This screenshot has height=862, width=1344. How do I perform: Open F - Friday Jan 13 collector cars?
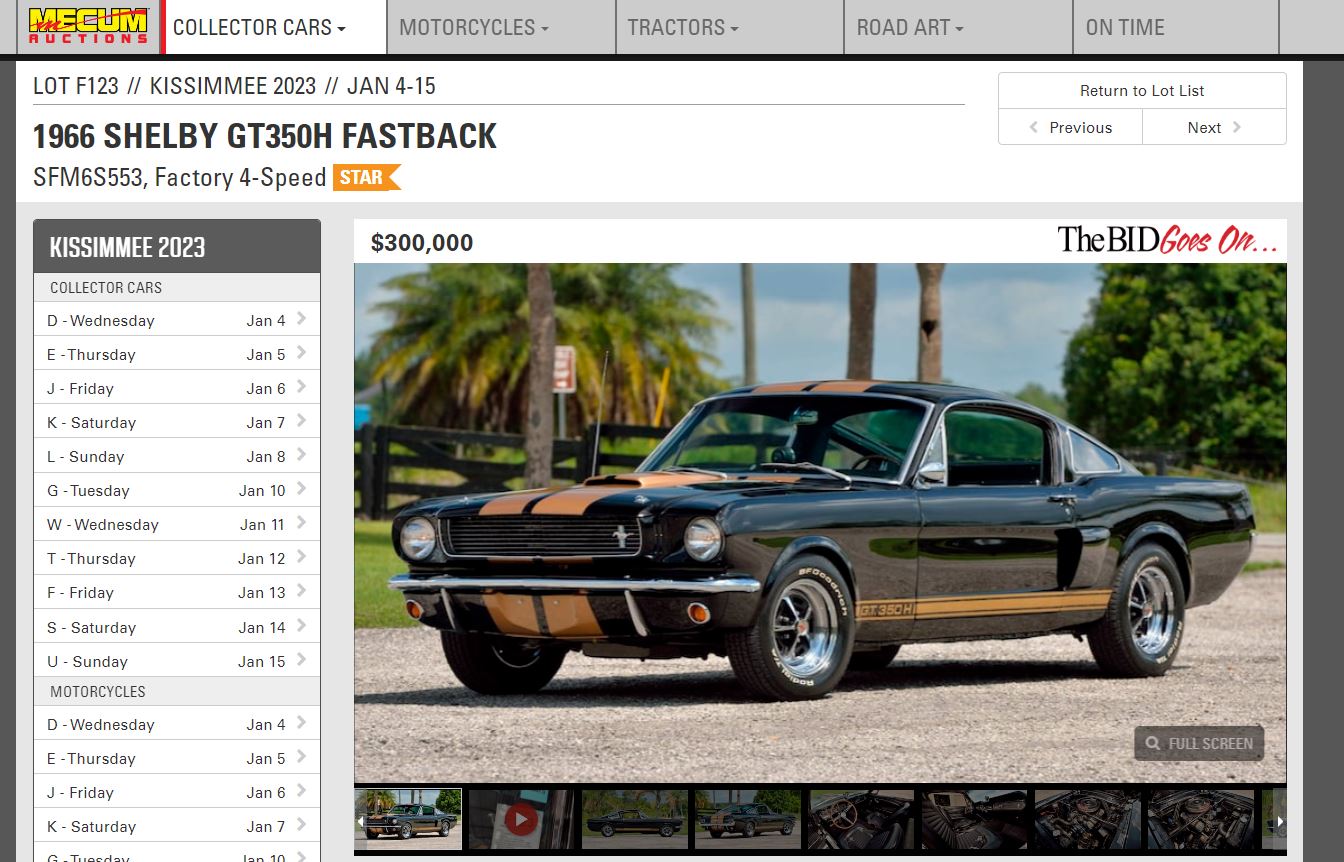tap(176, 592)
